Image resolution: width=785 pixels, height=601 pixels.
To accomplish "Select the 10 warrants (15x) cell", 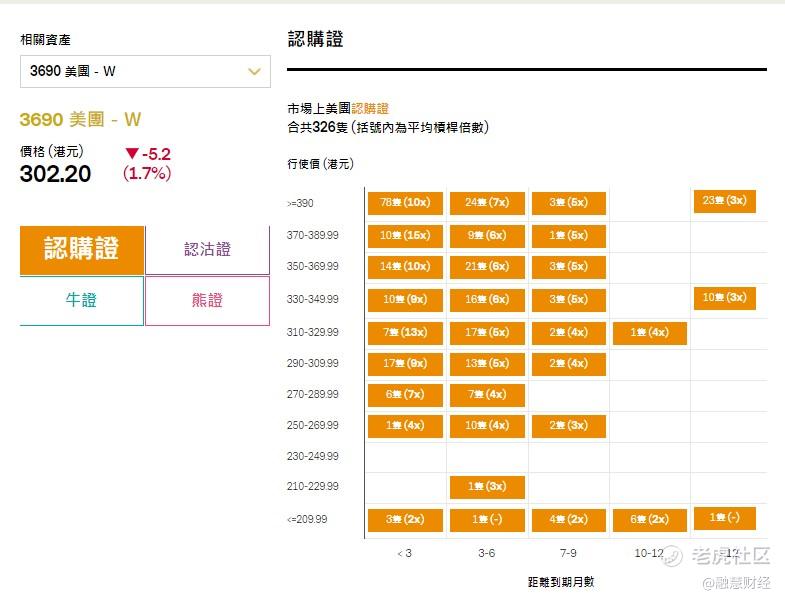I will [x=406, y=236].
